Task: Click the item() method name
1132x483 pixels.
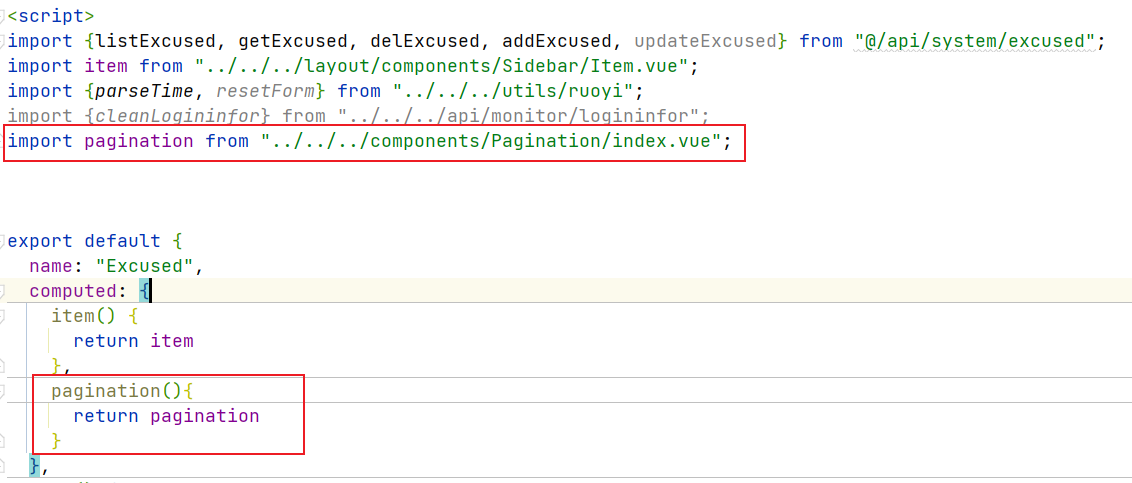Action: coord(73,316)
